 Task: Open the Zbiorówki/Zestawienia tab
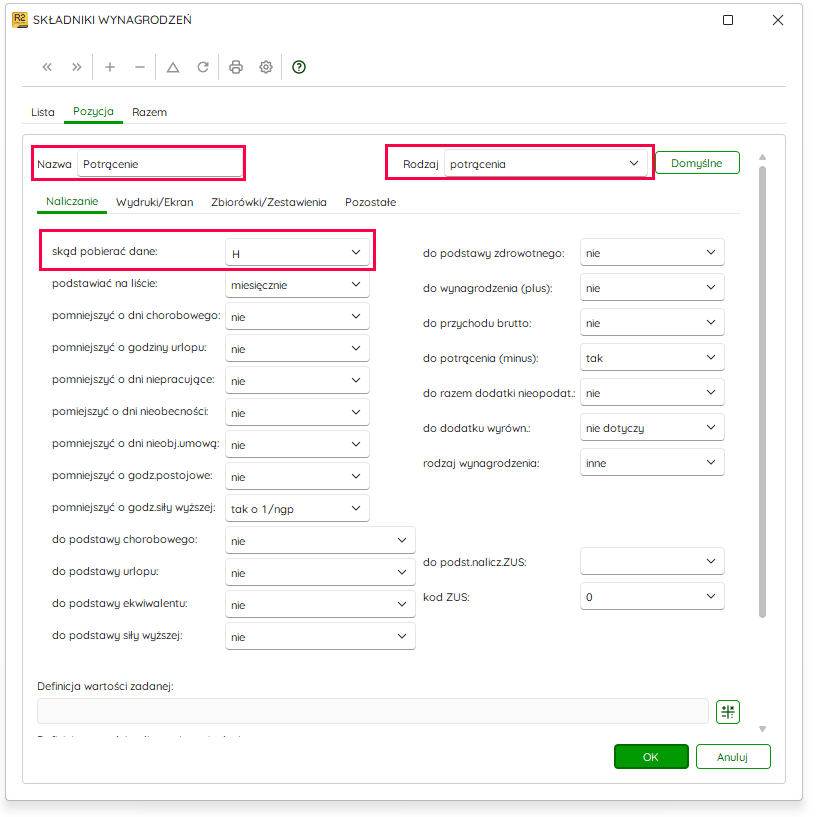coord(269,202)
